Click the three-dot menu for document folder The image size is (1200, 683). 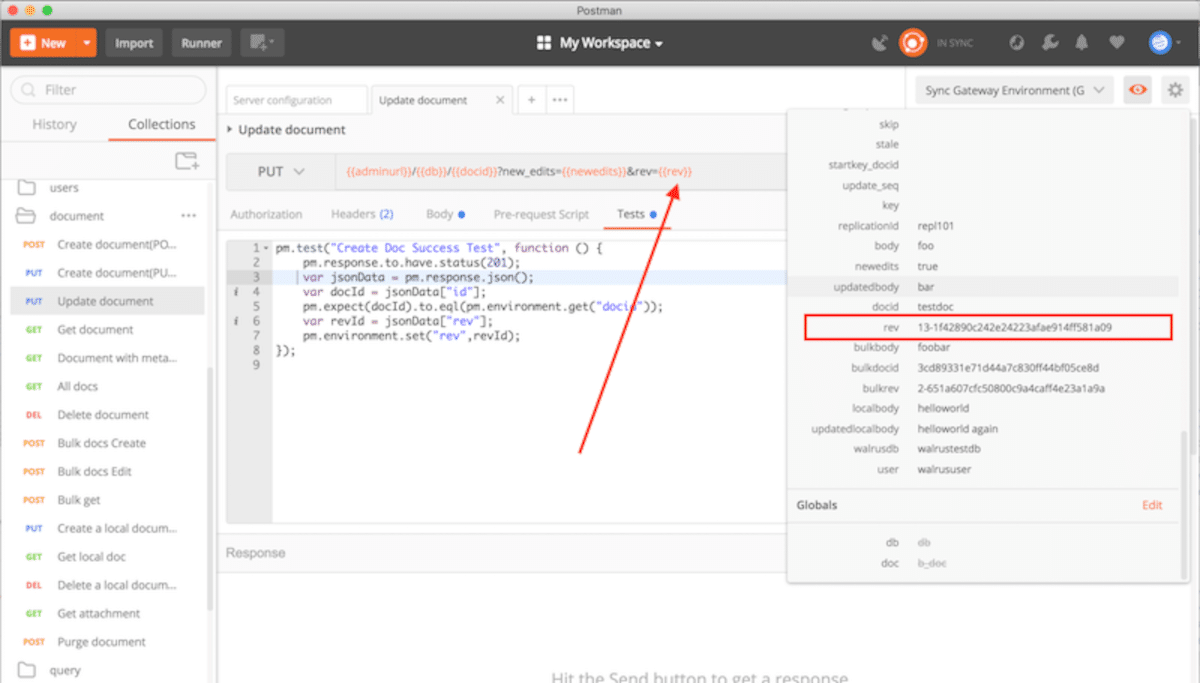coord(189,216)
